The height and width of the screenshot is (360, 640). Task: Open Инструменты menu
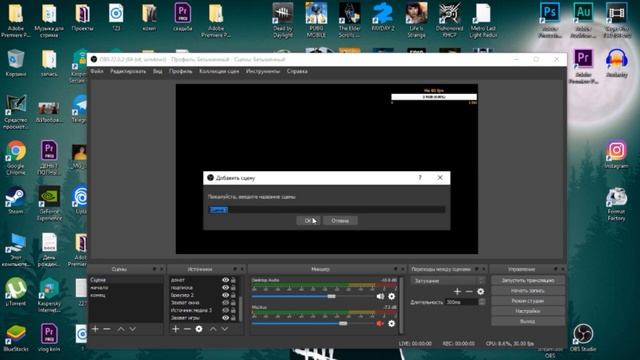click(263, 71)
